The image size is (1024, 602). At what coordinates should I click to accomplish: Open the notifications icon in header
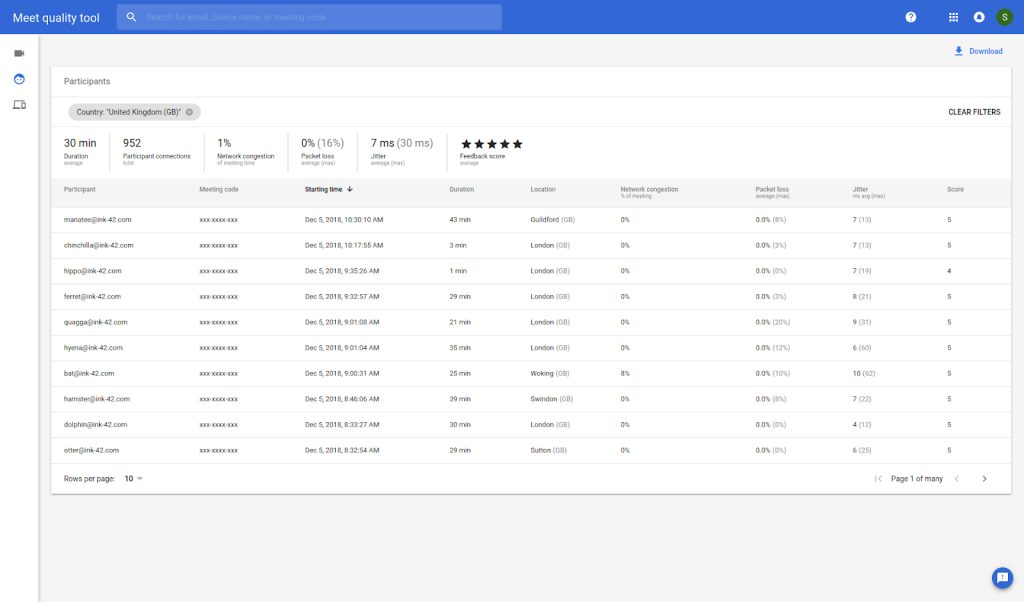[x=979, y=17]
